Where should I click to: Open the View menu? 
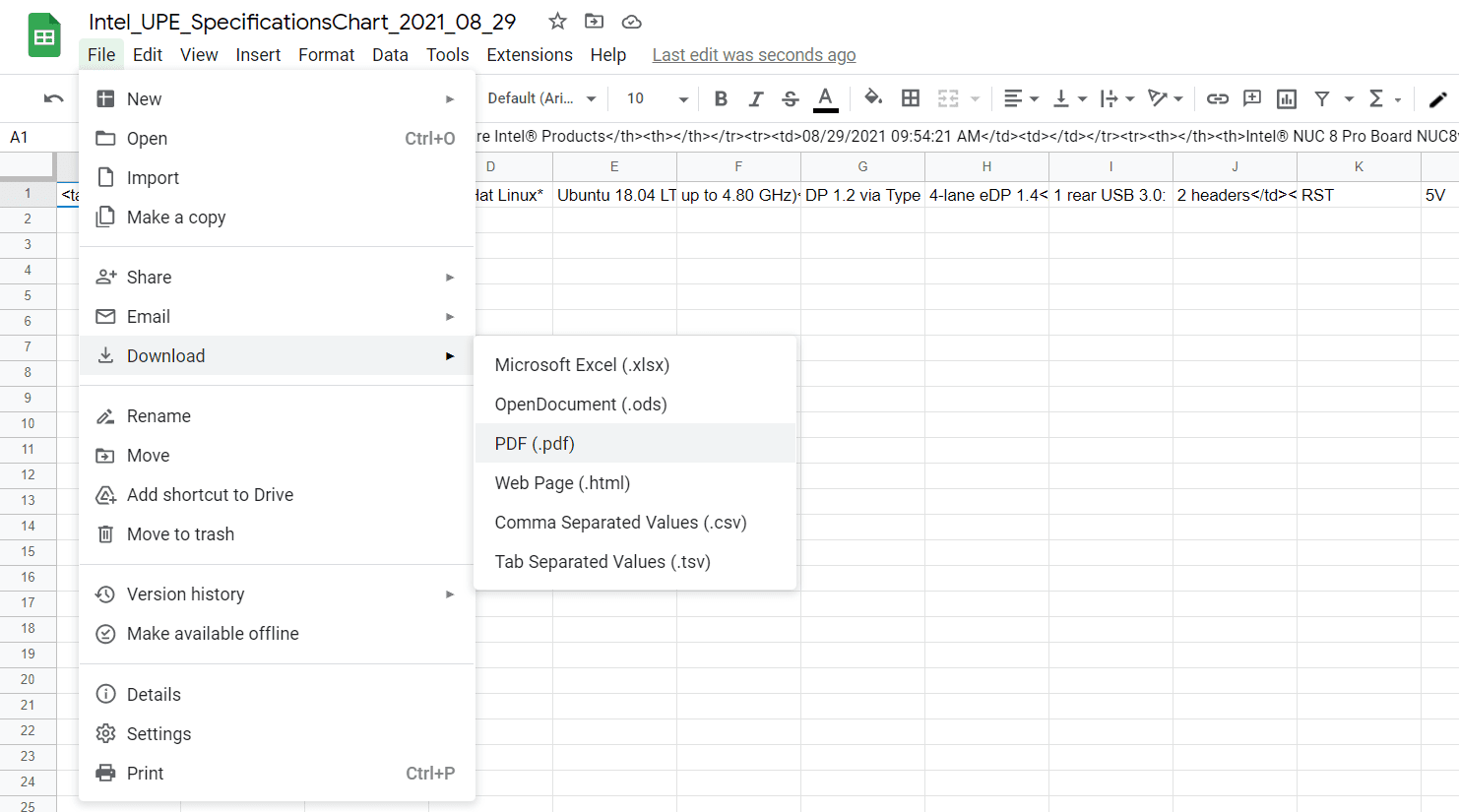tap(199, 55)
